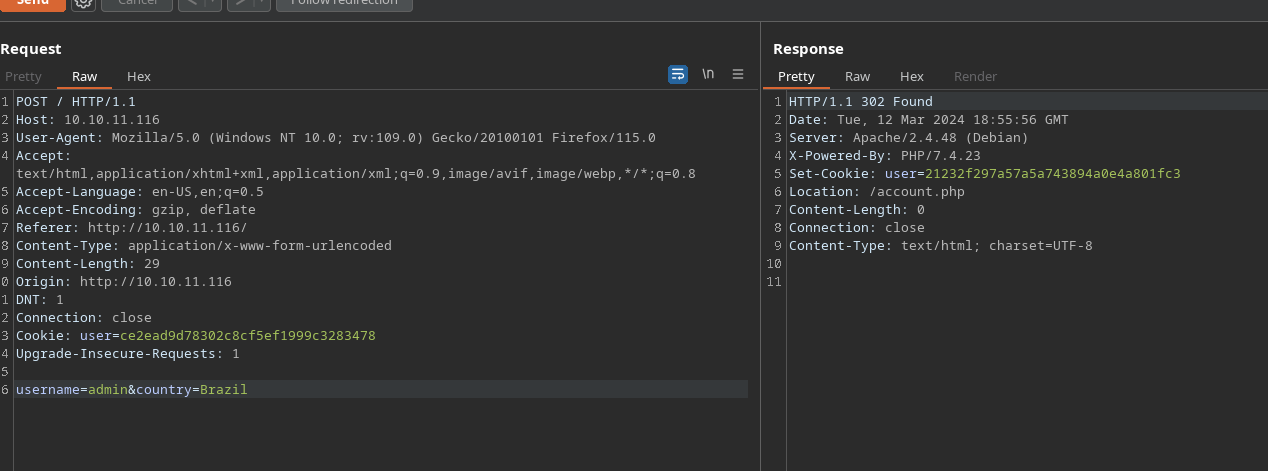Click the Set-Cookie line in the response
The height and width of the screenshot is (471, 1268).
(984, 174)
